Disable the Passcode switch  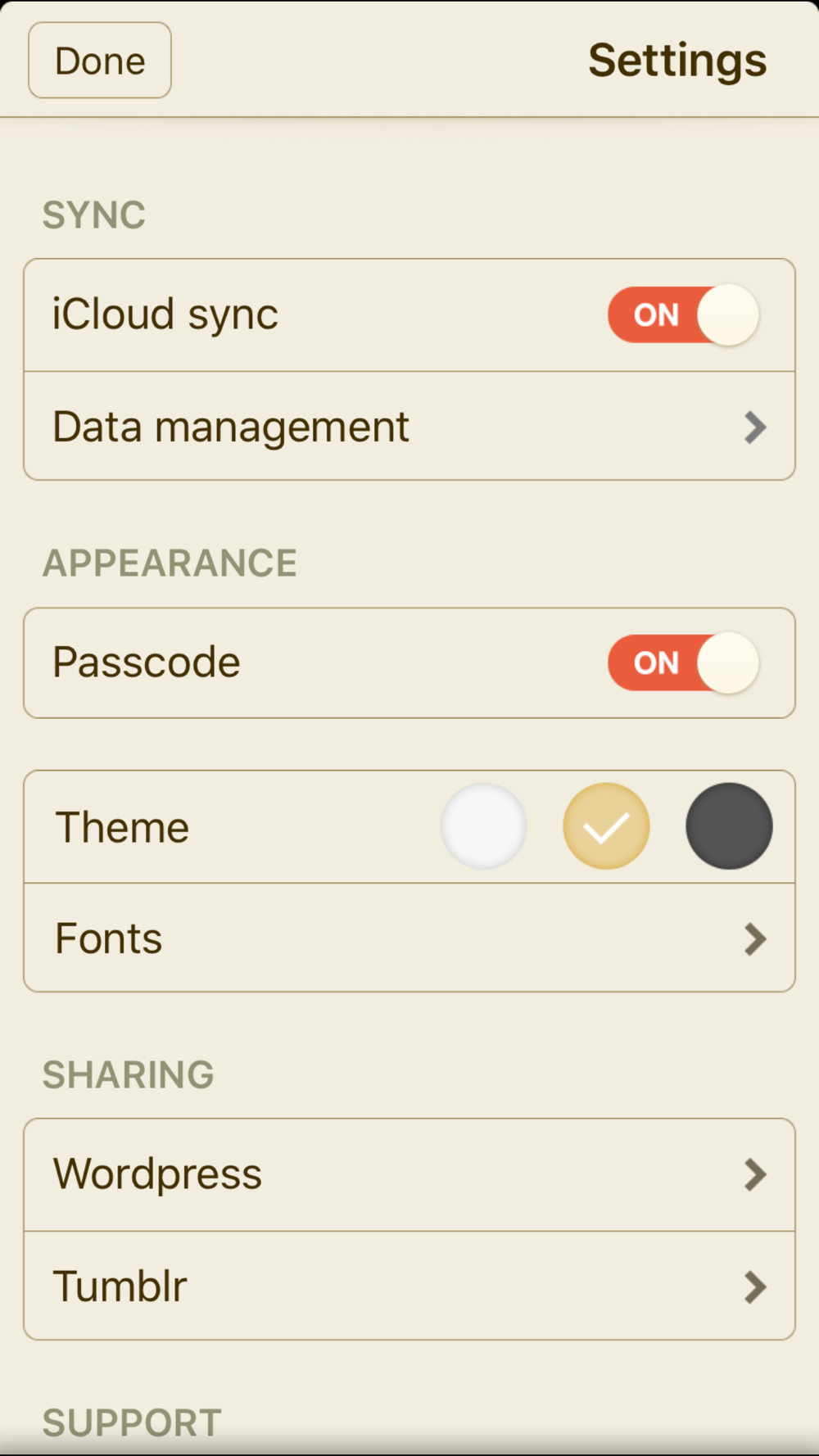pos(683,663)
